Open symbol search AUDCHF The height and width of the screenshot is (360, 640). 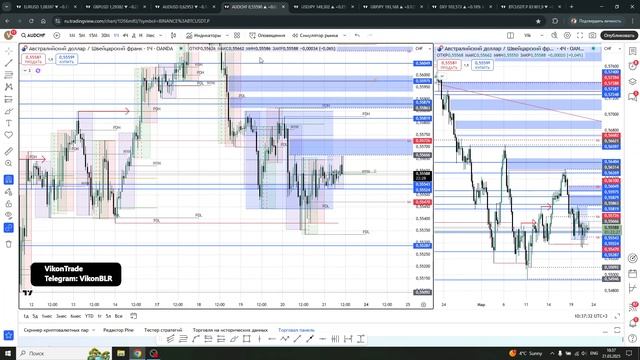(33, 36)
